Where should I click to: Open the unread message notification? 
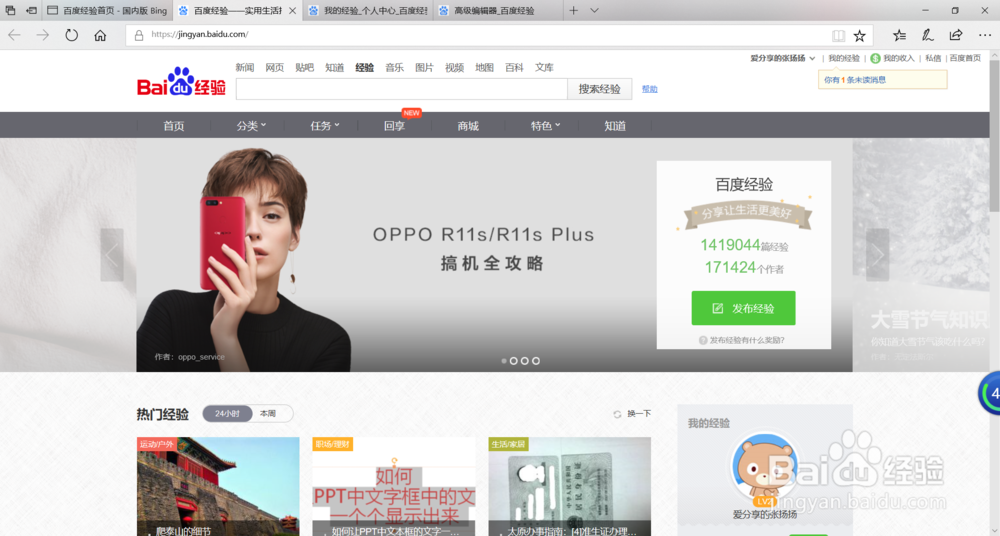pyautogui.click(x=883, y=80)
